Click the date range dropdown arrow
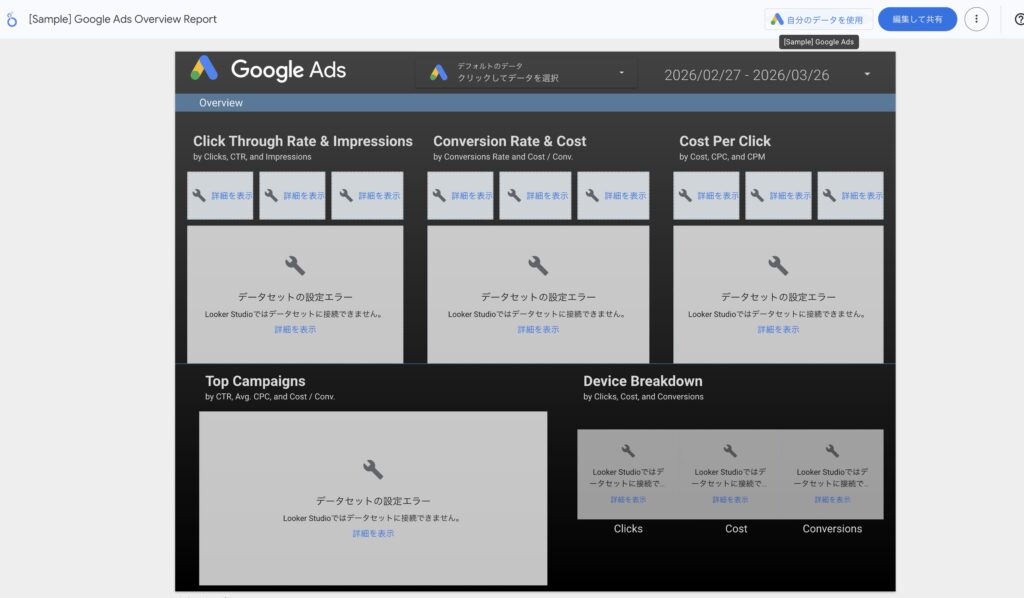The width and height of the screenshot is (1024, 598). point(867,74)
